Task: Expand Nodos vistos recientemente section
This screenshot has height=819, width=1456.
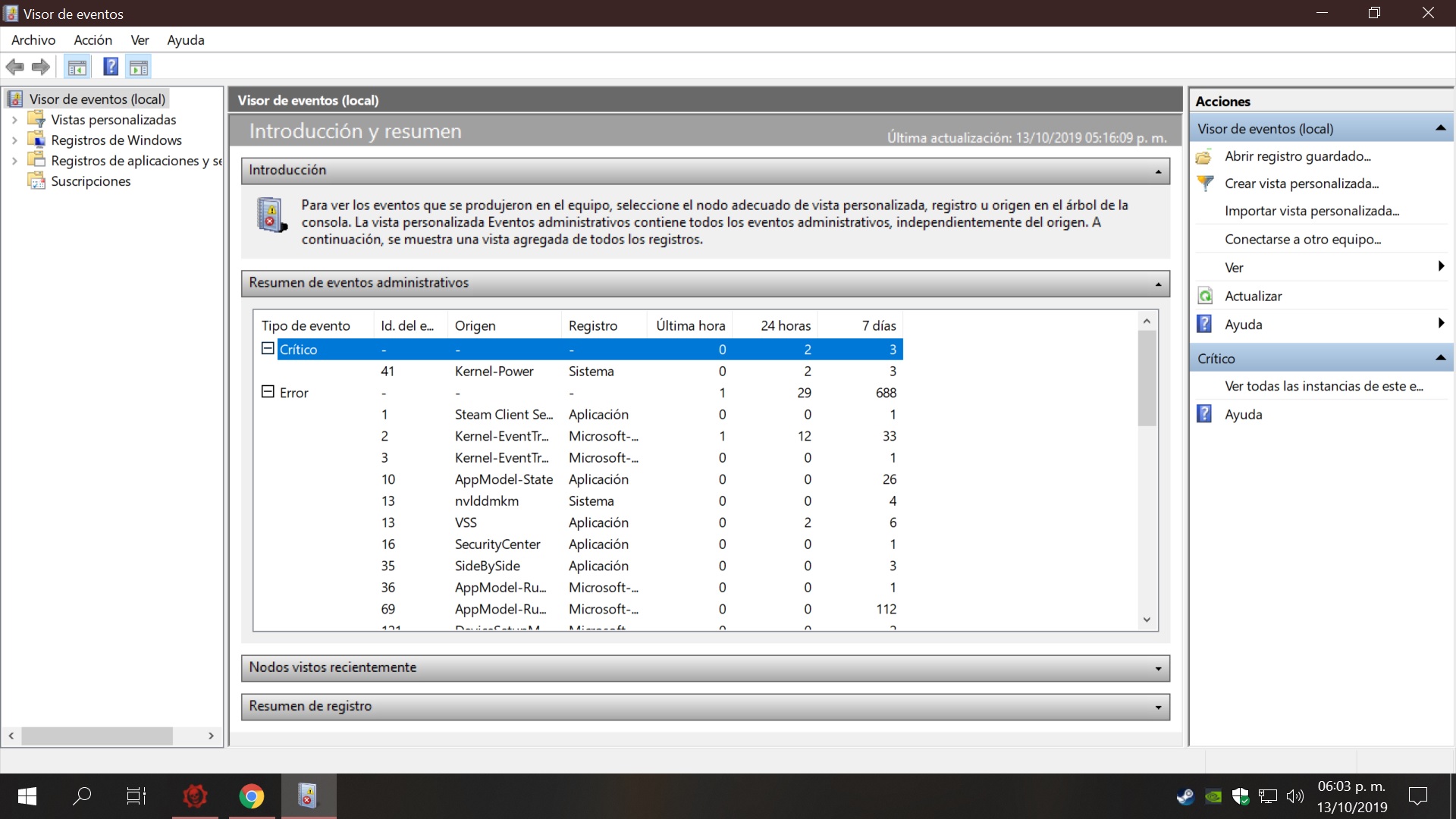Action: tap(1158, 668)
